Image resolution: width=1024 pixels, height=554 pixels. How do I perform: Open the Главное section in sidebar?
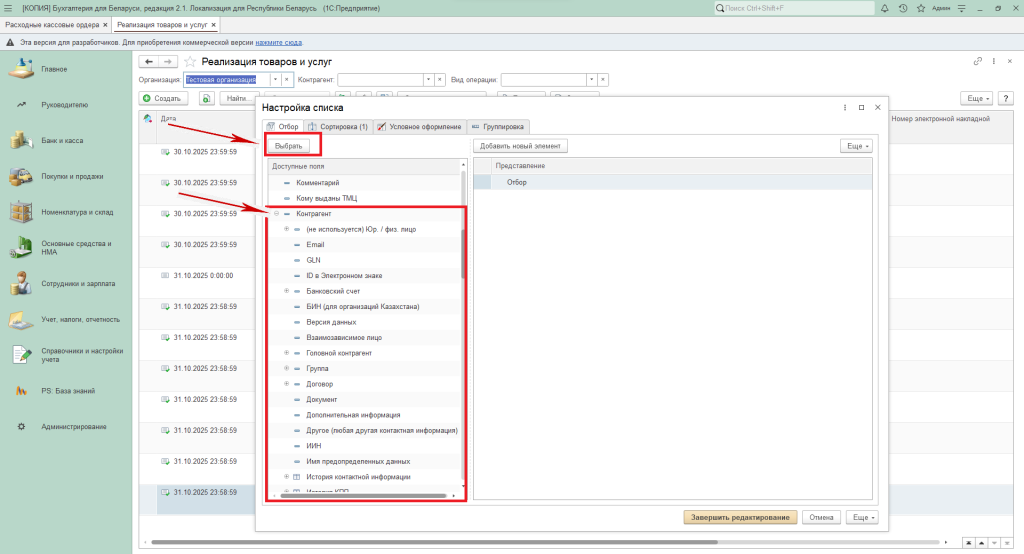(x=54, y=69)
